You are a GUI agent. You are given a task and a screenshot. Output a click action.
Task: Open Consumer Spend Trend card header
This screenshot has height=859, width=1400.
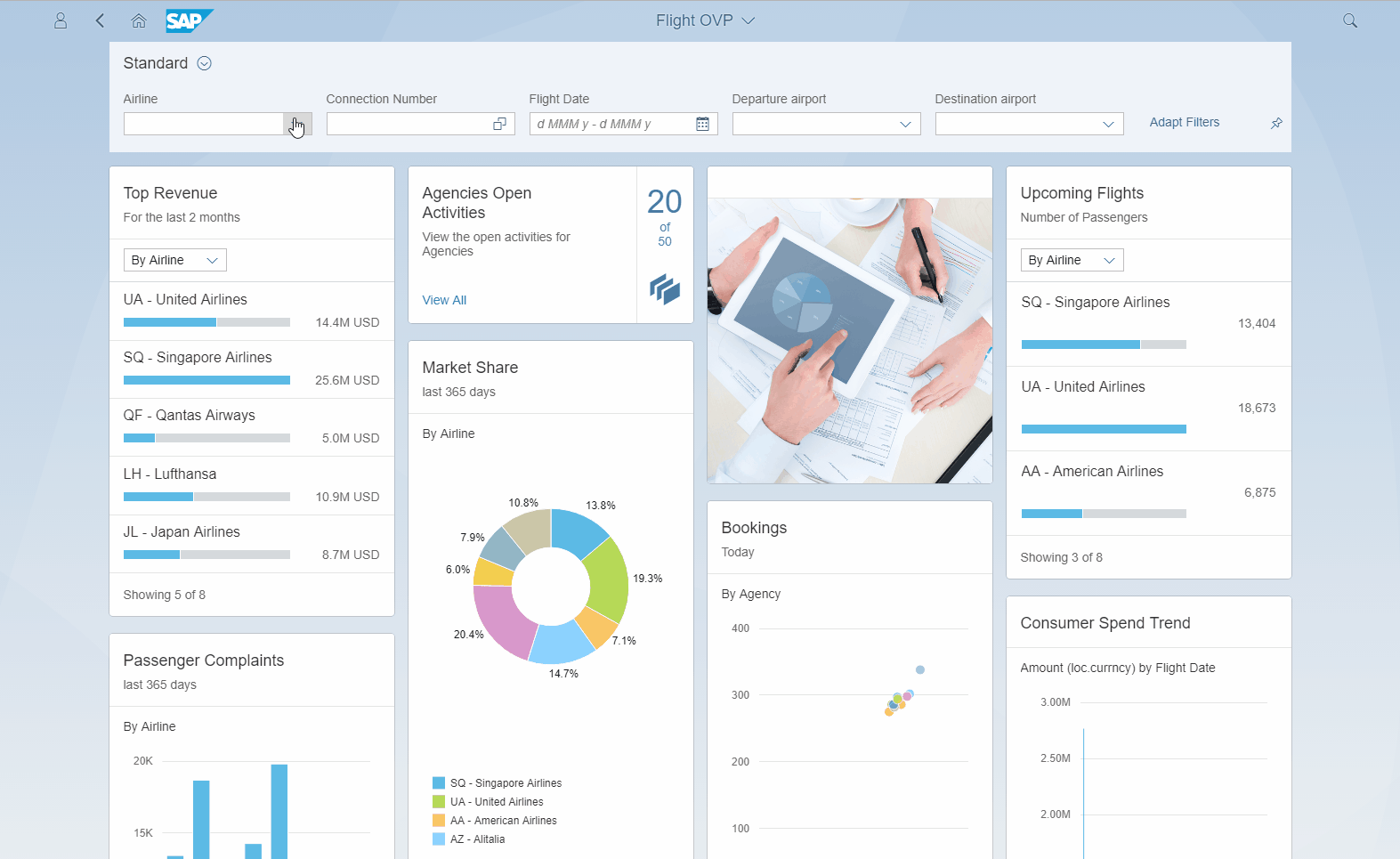point(1149,623)
